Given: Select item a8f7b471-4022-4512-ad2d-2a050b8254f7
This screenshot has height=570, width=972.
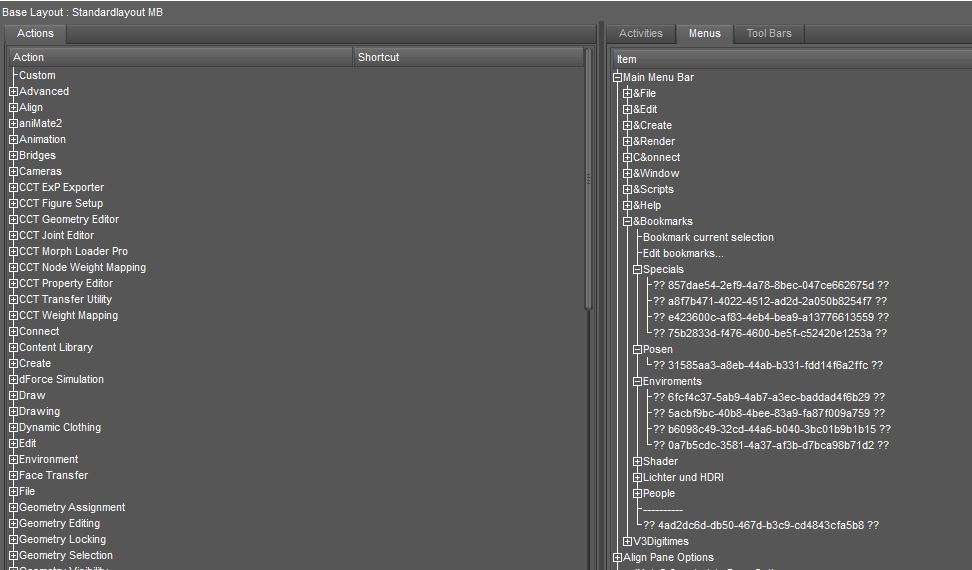Looking at the screenshot, I should pos(769,302).
